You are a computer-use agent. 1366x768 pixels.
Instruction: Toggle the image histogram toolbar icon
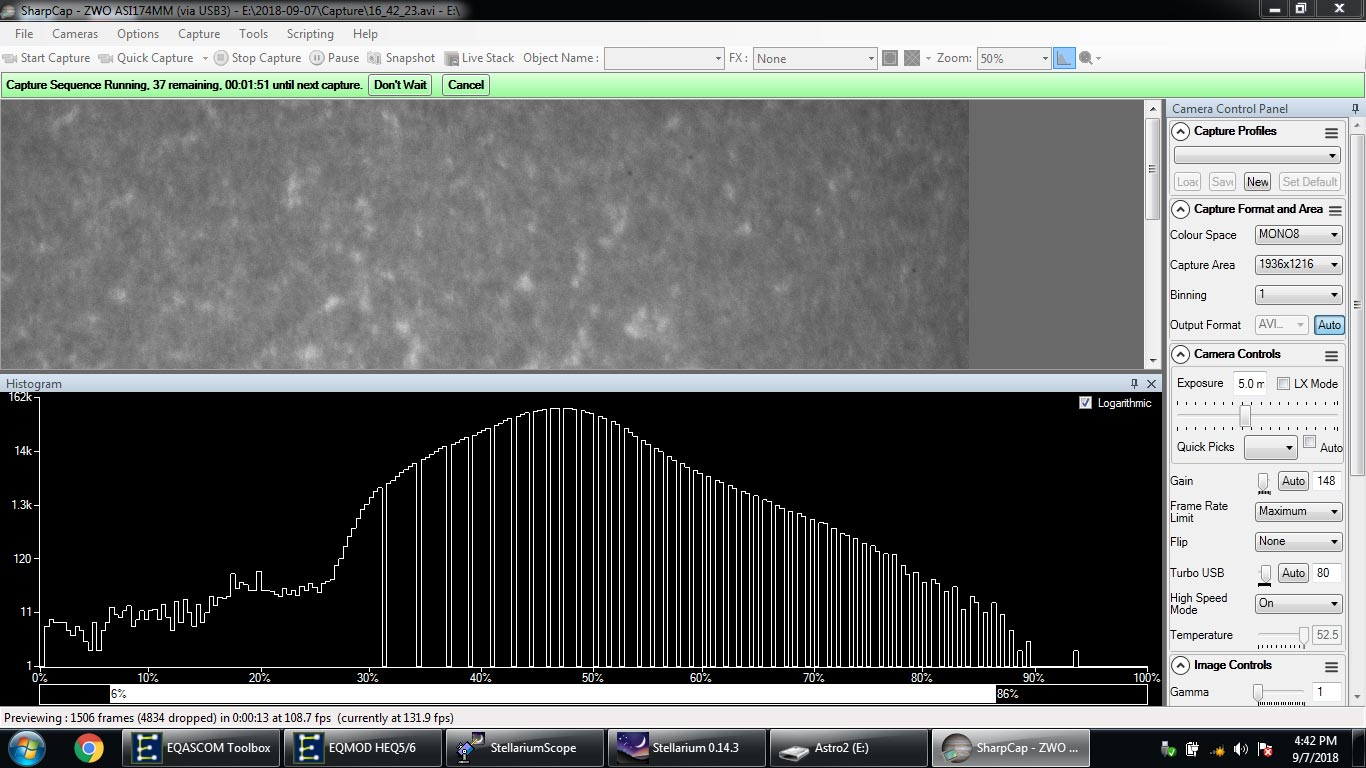pos(1064,58)
